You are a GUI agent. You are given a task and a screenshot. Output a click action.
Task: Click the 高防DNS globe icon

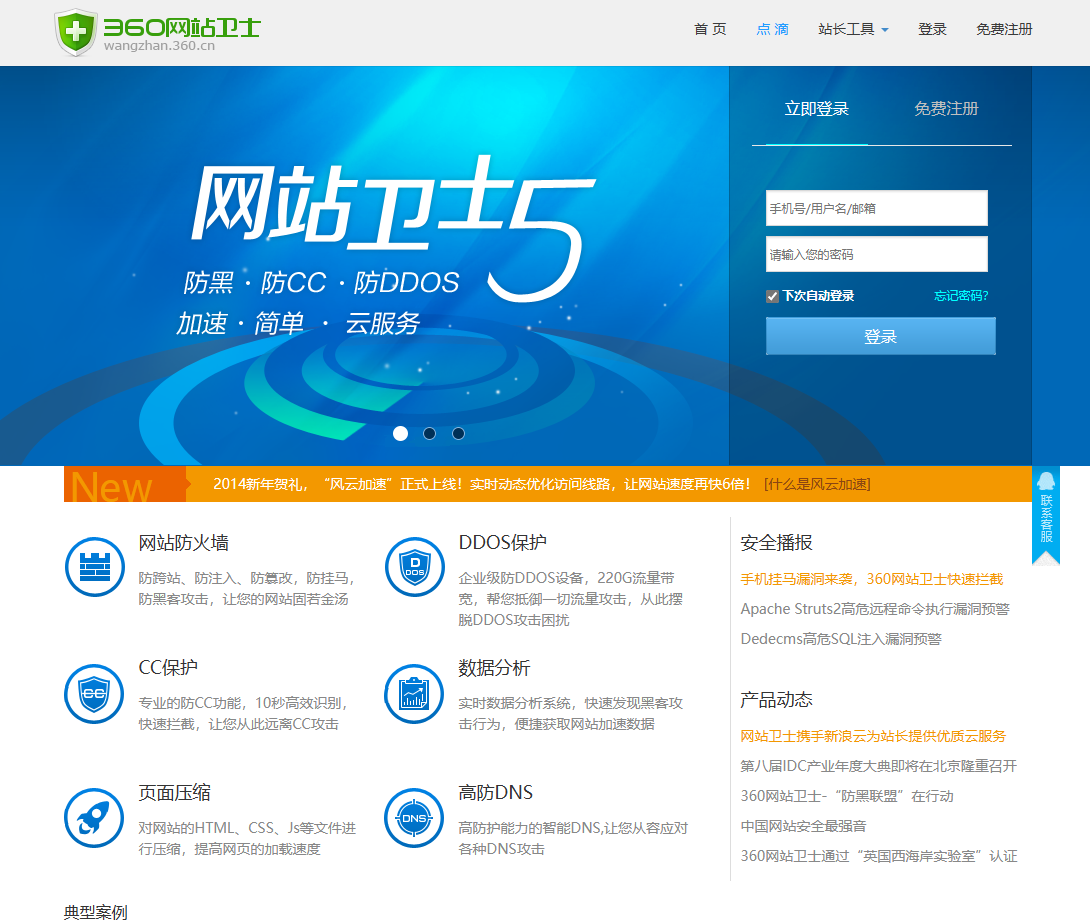click(x=414, y=818)
